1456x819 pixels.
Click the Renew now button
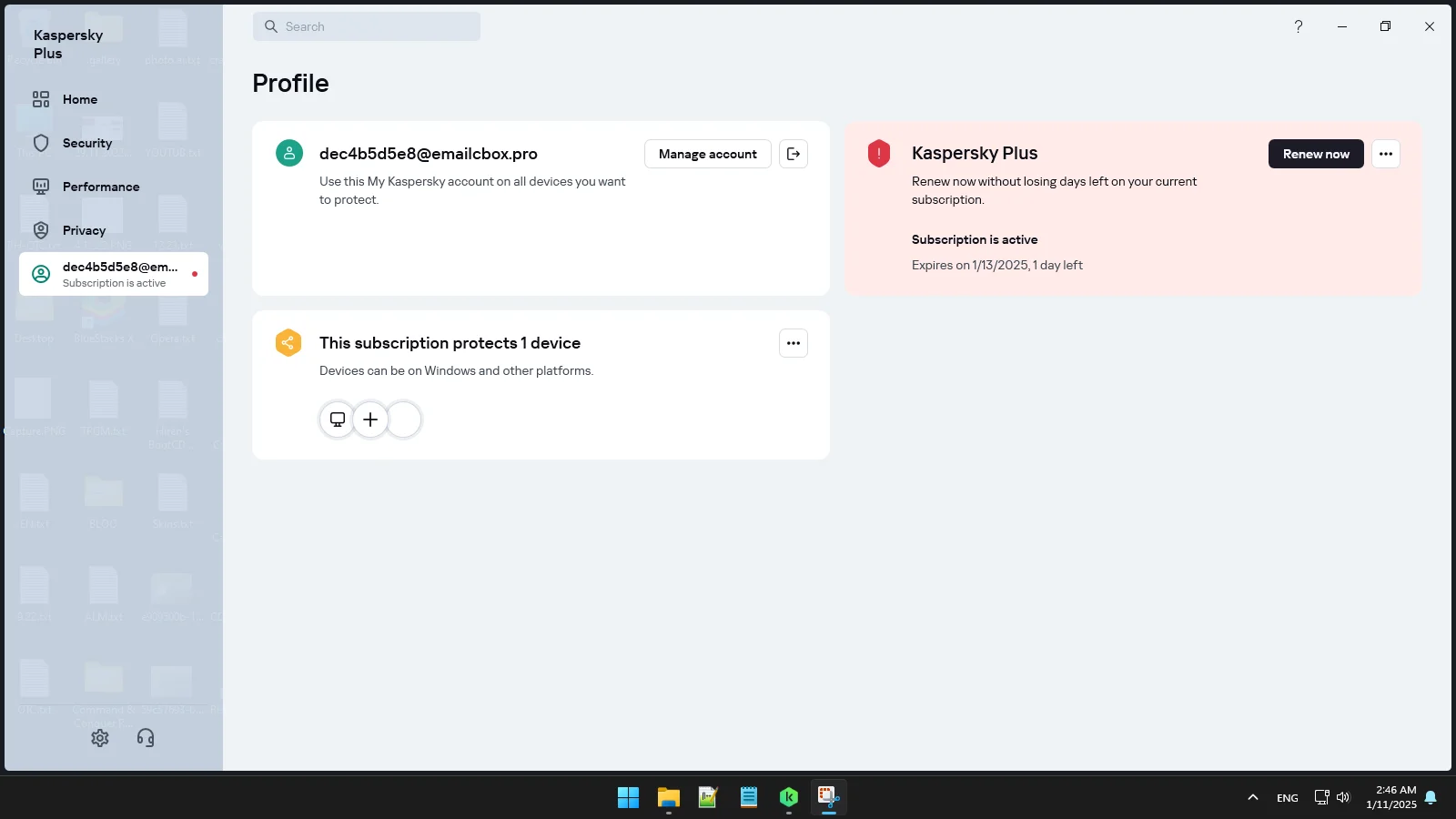pyautogui.click(x=1316, y=154)
